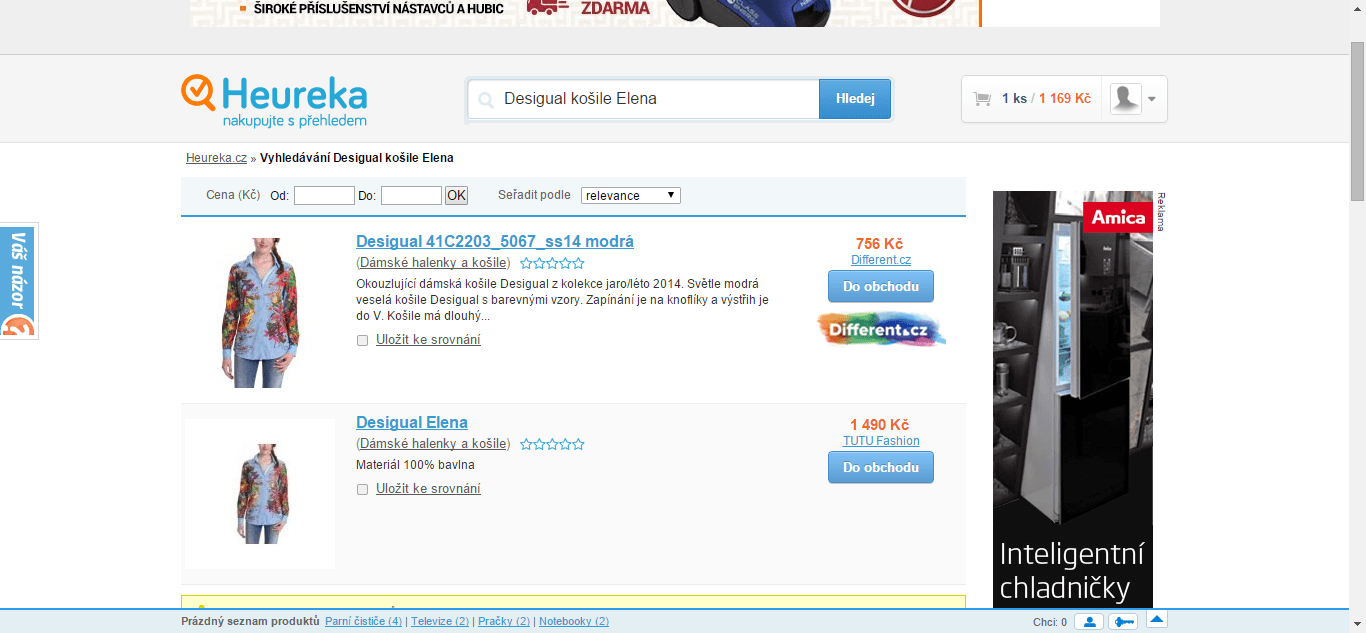Open the Desigual Elena product title
The image size is (1366, 633).
(x=412, y=423)
